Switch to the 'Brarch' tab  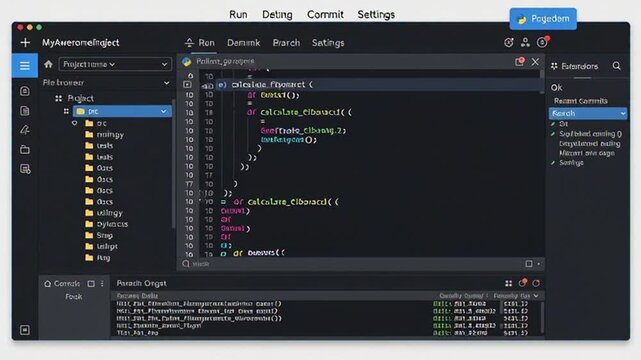[286, 42]
